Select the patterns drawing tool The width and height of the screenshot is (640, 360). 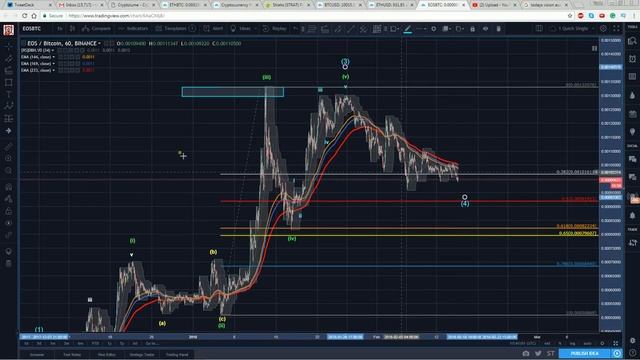(9, 106)
